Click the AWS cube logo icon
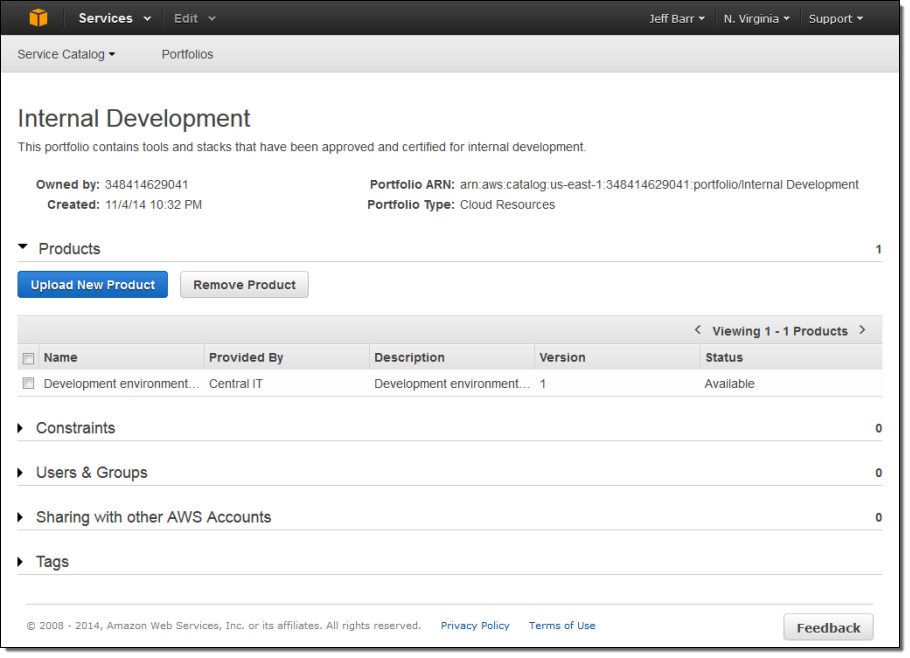910x658 pixels. [x=38, y=18]
